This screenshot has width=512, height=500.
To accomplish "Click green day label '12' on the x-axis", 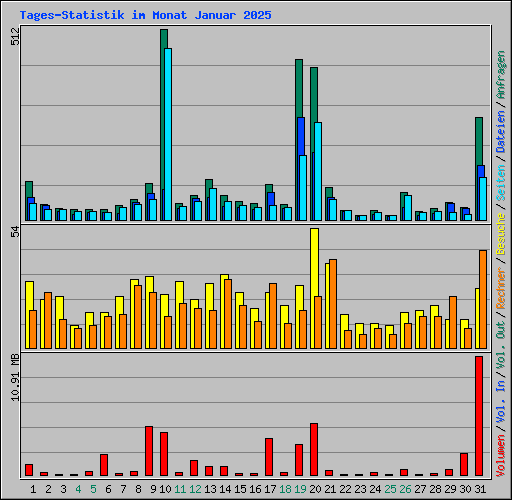I will [x=195, y=489].
